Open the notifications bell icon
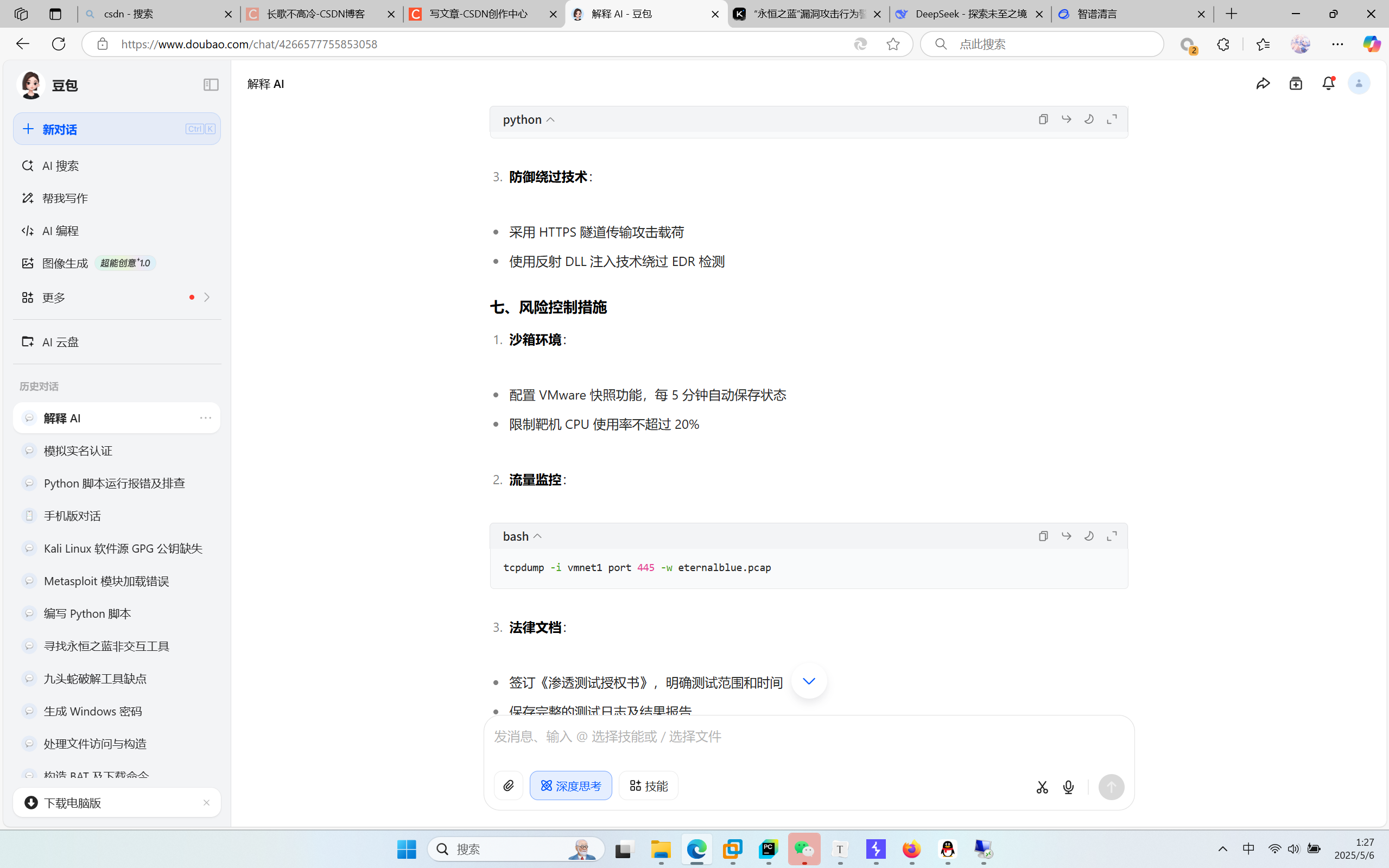1389x868 pixels. 1328,84
